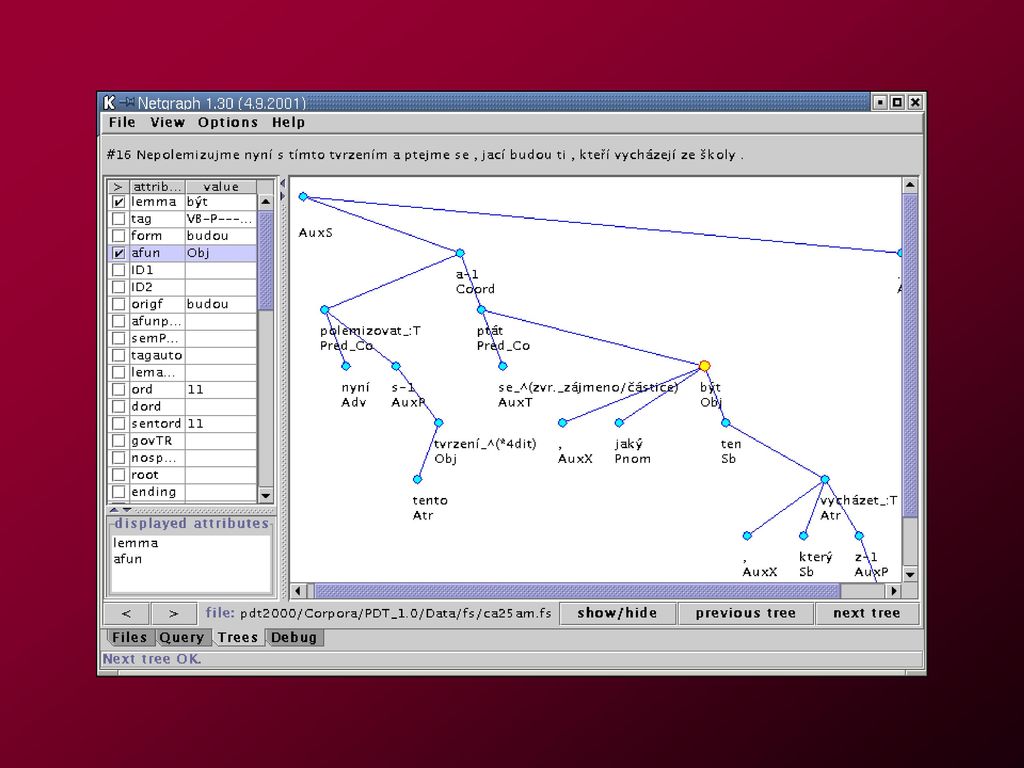Viewport: 1024px width, 768px height.
Task: Click the tree view vertical scrollbar thumb
Action: coord(910,355)
